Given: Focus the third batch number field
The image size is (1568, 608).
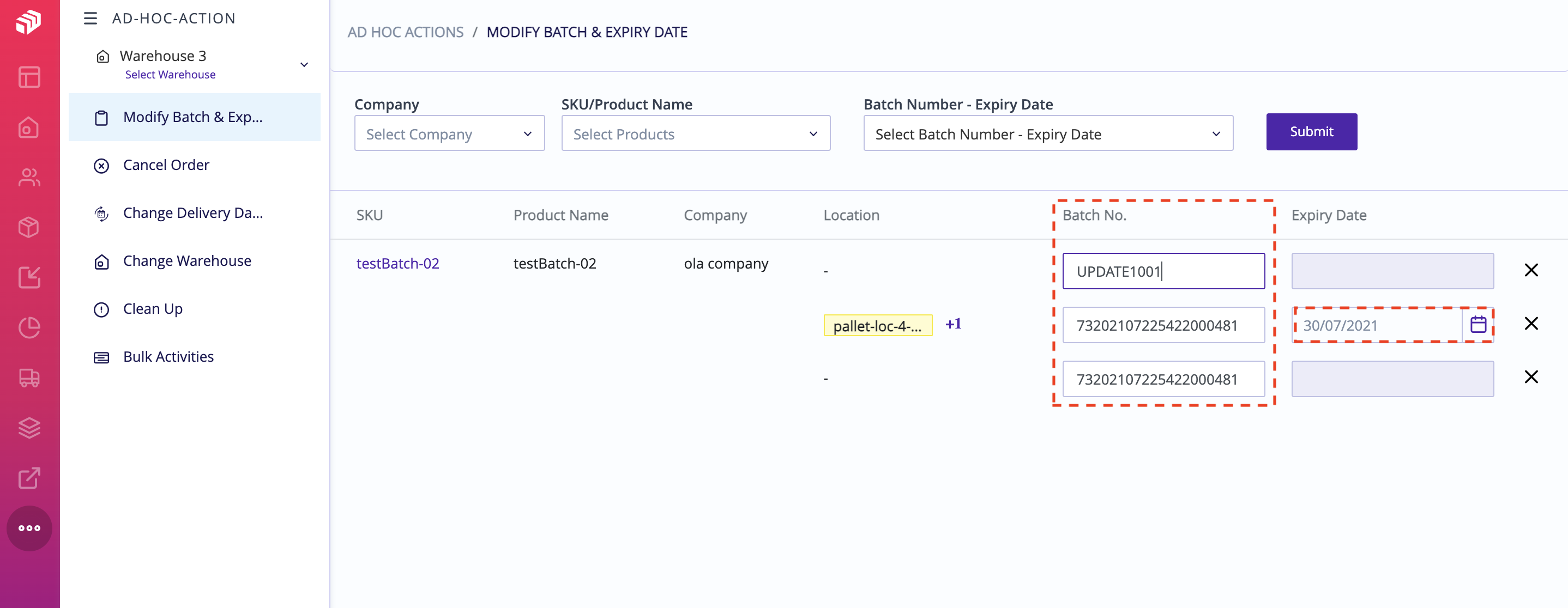Looking at the screenshot, I should coord(1163,379).
